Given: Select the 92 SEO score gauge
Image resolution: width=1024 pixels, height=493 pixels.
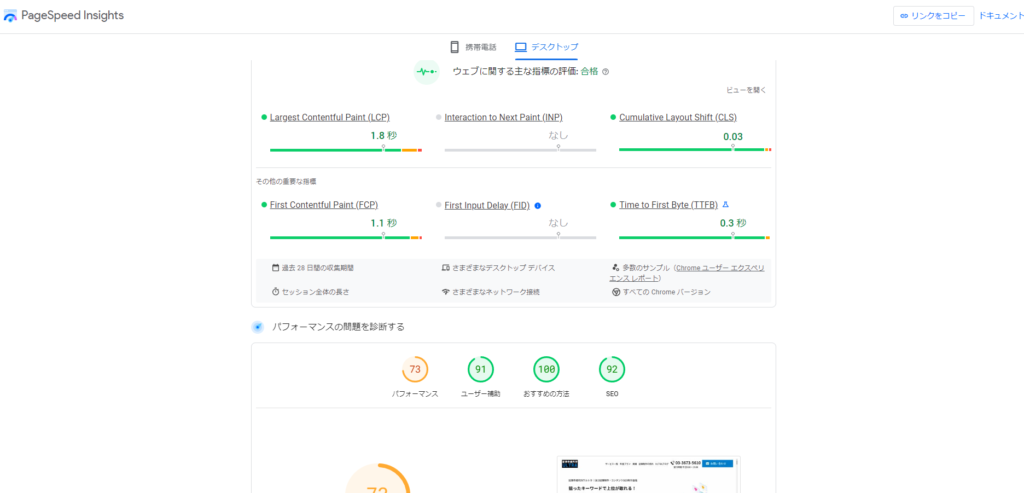Looking at the screenshot, I should coord(612,370).
